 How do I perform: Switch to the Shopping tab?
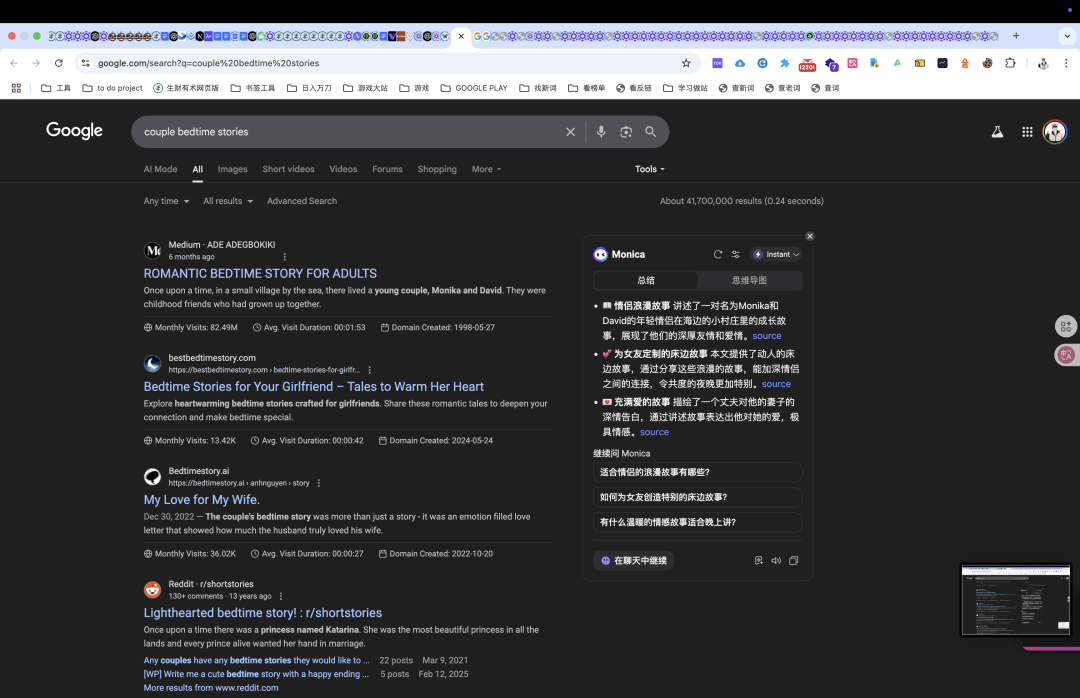[x=437, y=169]
